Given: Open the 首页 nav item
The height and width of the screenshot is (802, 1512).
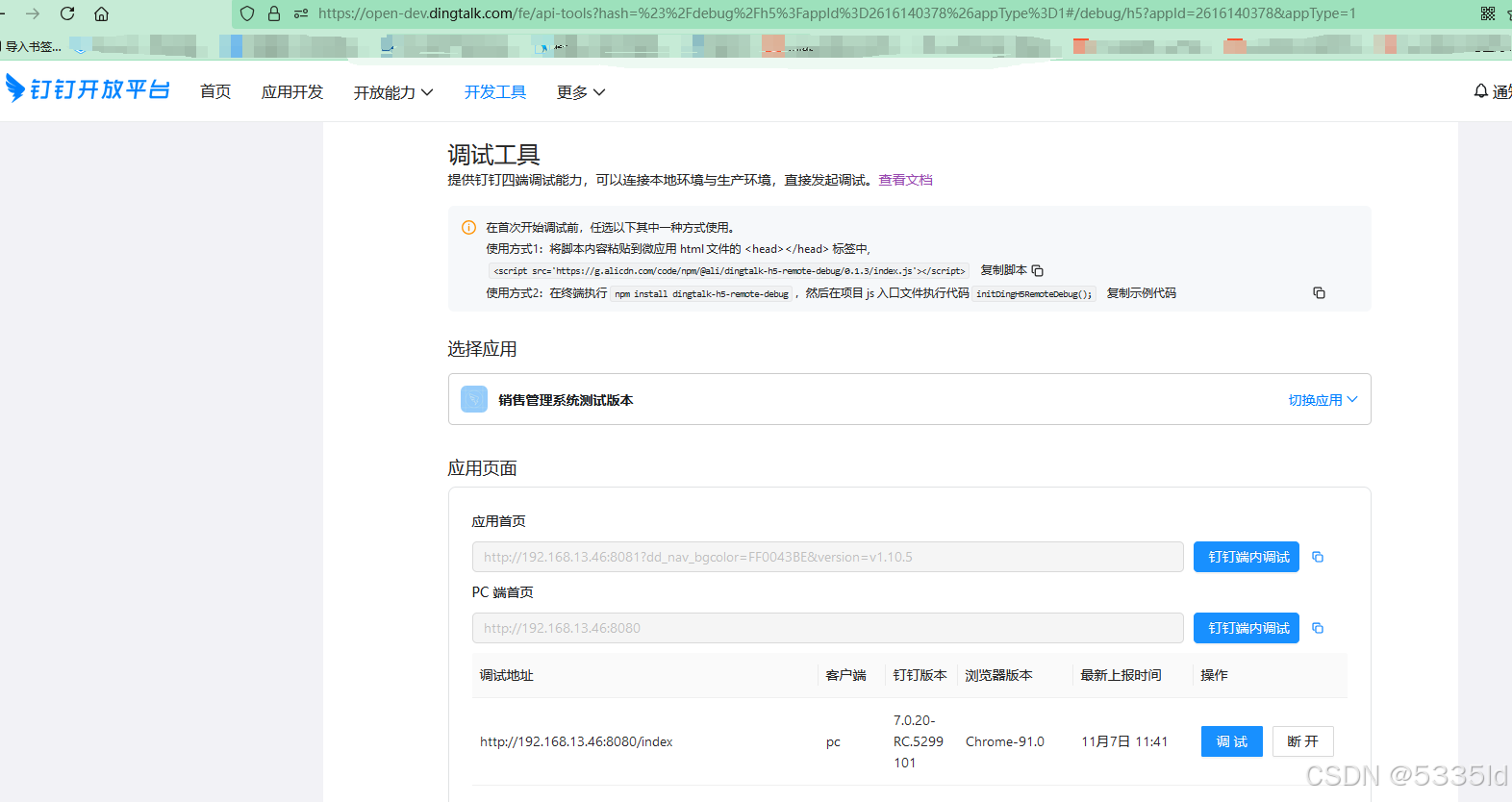Looking at the screenshot, I should coord(215,92).
